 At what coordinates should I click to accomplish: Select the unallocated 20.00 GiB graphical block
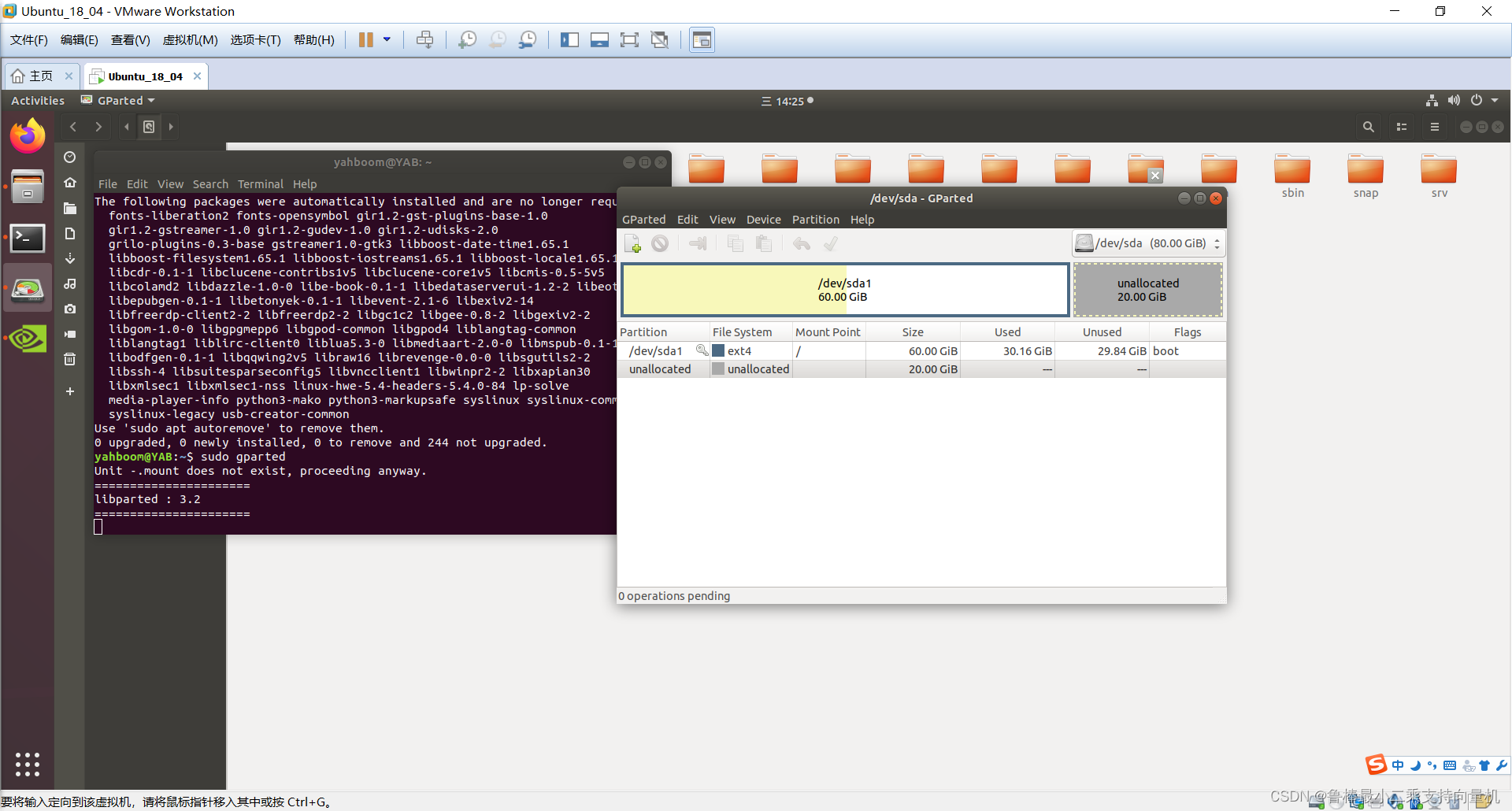click(x=1148, y=290)
